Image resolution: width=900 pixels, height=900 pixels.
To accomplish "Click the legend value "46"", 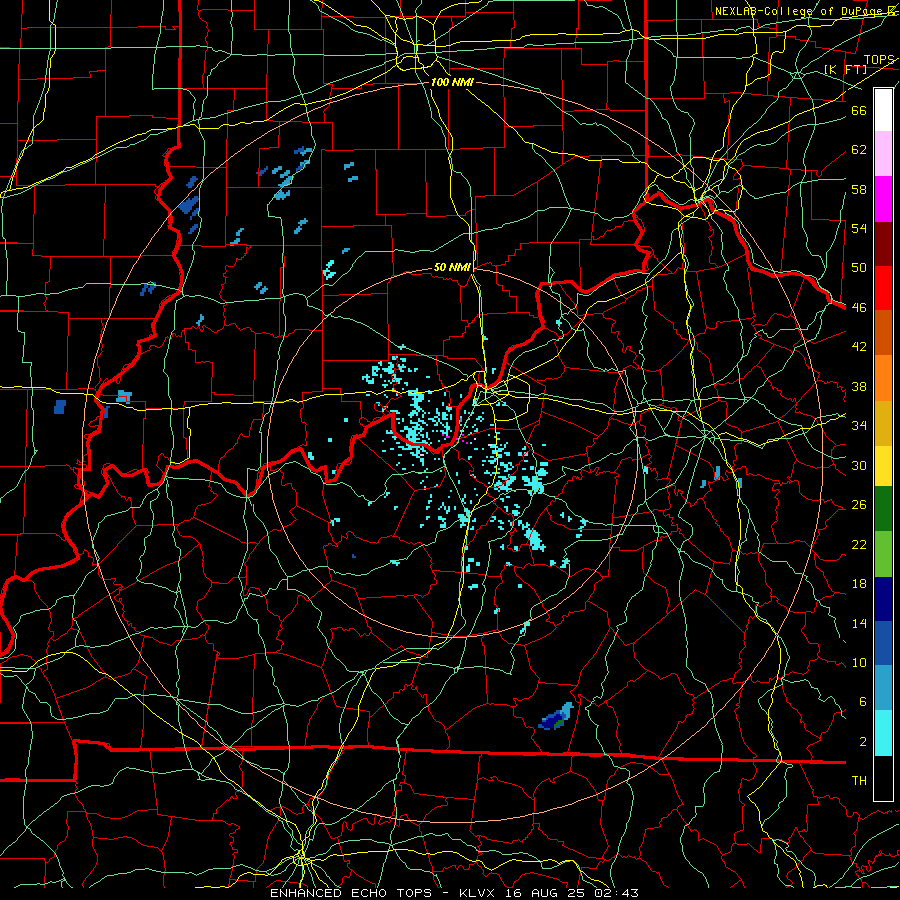I will (859, 308).
